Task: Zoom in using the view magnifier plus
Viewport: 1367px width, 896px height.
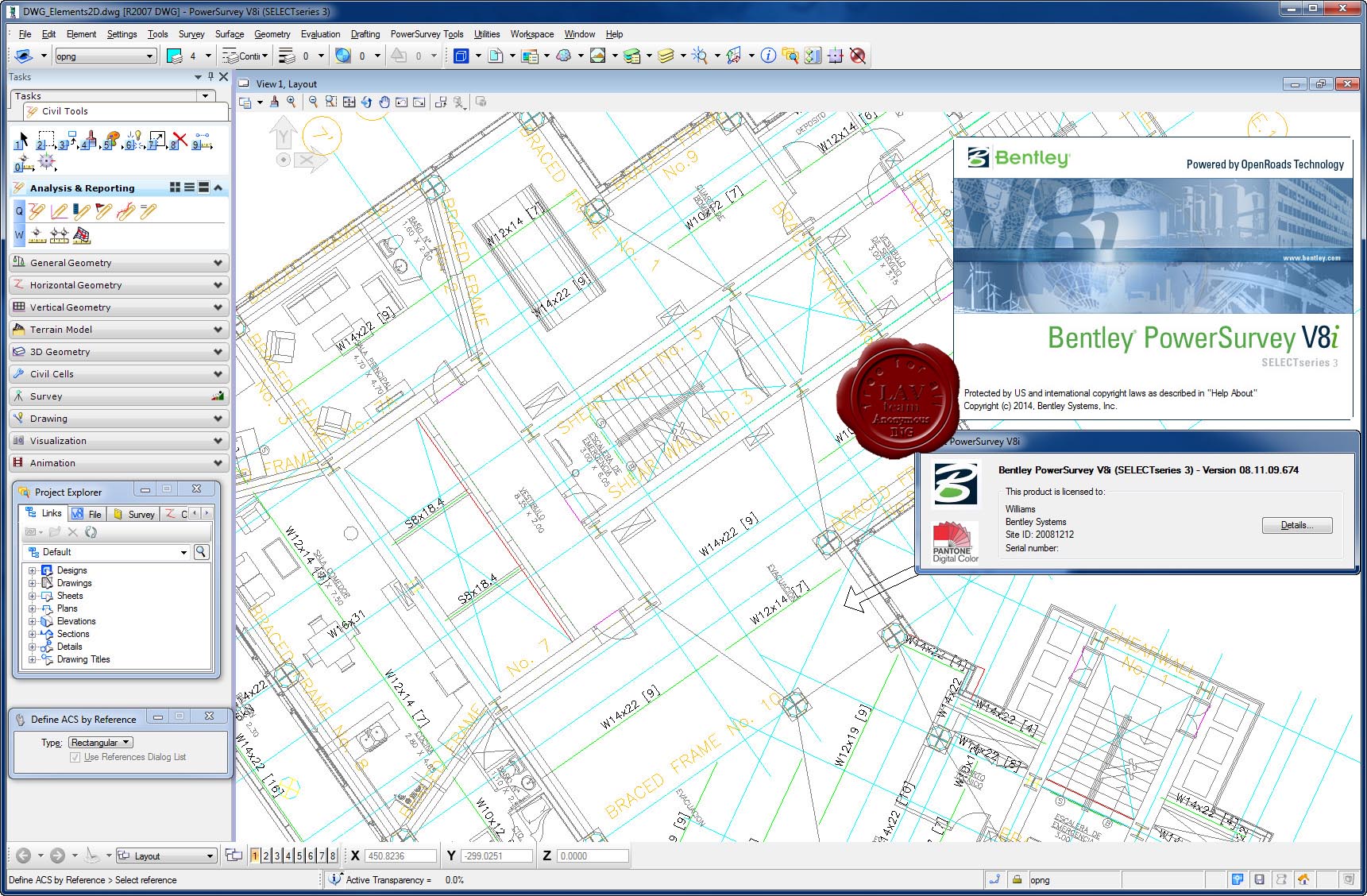Action: point(292,102)
